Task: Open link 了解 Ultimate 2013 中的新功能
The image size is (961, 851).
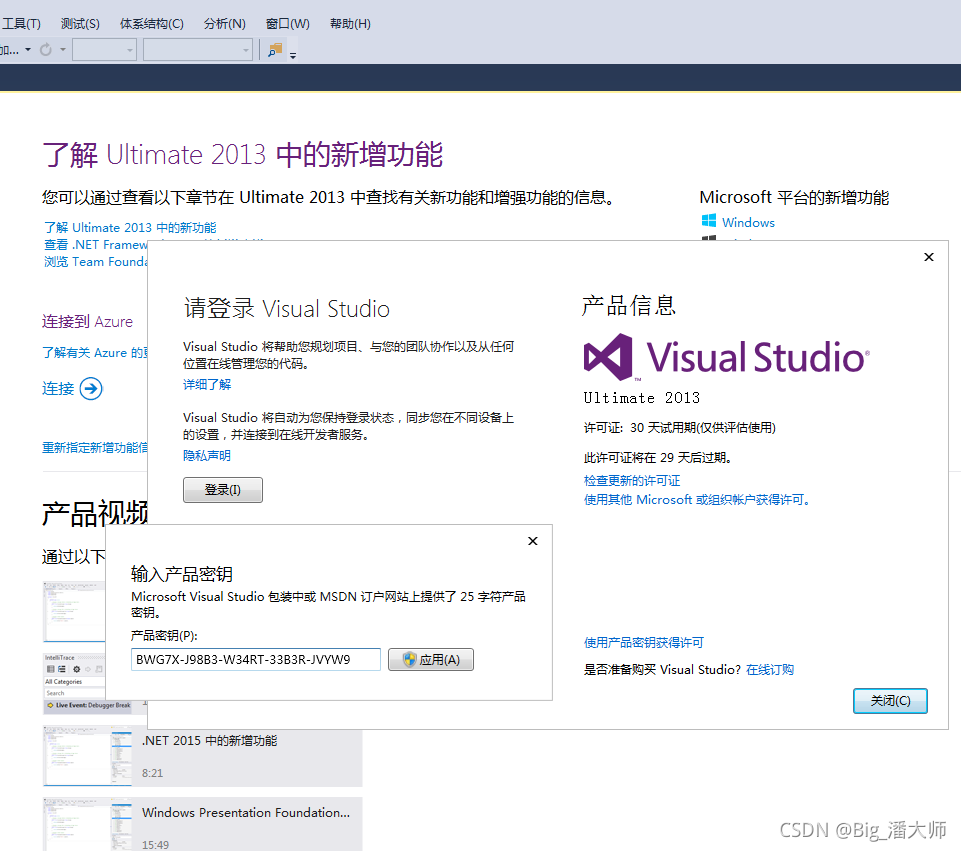Action: [130, 227]
